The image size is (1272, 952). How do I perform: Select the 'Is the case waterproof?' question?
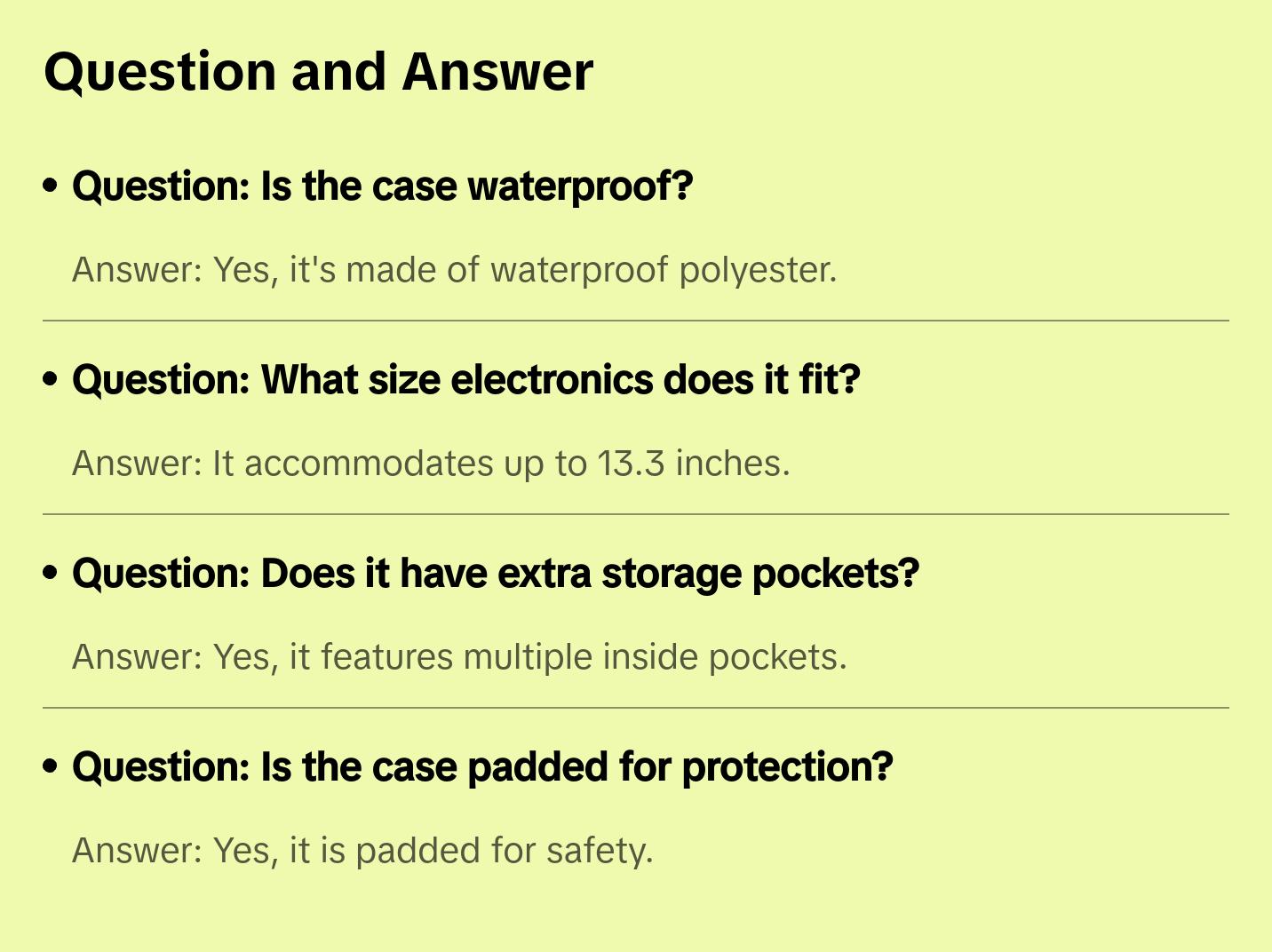[x=382, y=186]
